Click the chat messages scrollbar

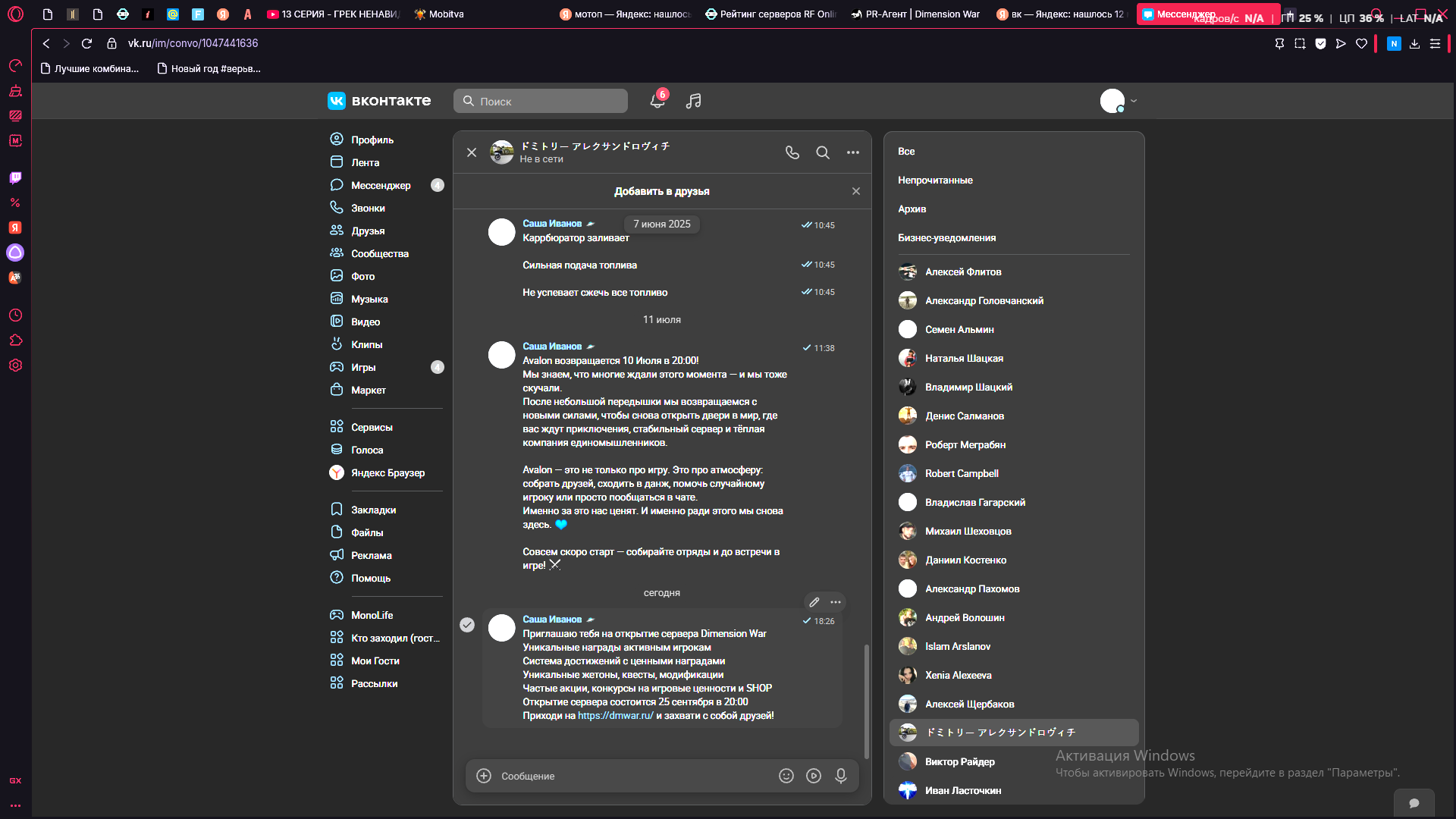point(867,701)
